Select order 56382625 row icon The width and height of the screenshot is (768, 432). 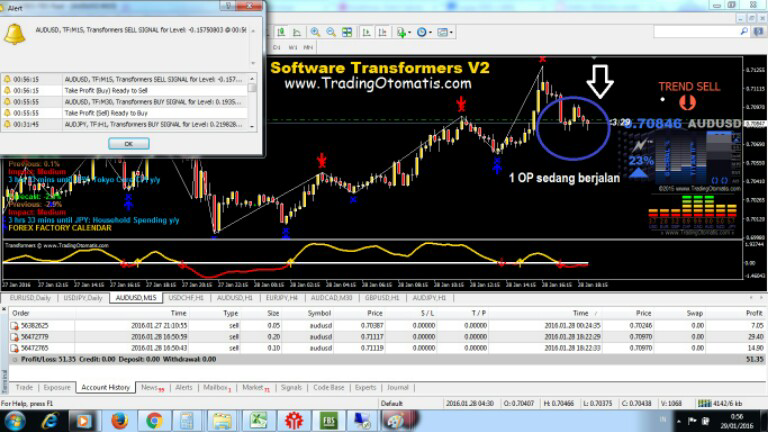(x=15, y=326)
